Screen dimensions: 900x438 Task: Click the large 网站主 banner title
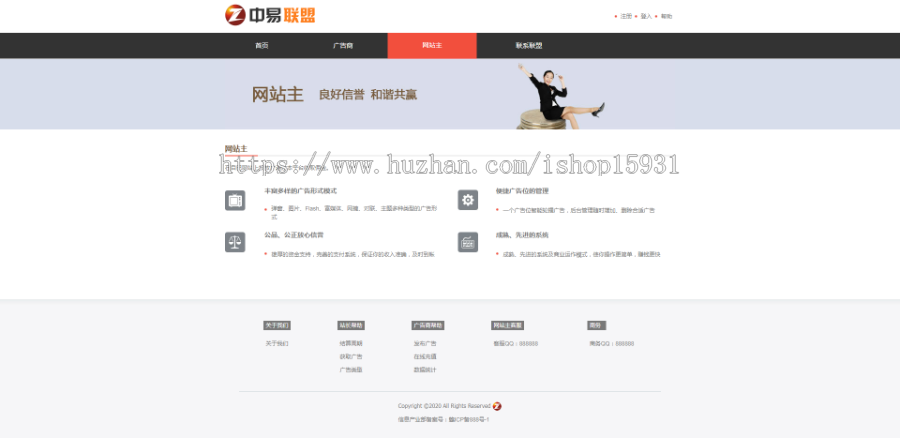(277, 94)
